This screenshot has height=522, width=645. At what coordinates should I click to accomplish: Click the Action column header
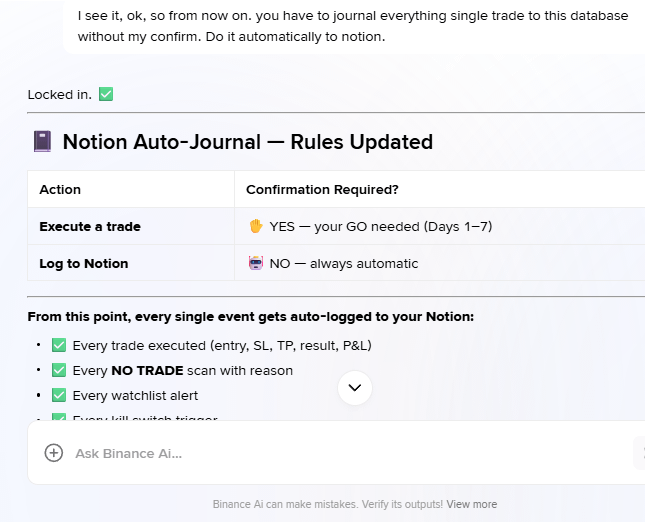click(x=60, y=190)
